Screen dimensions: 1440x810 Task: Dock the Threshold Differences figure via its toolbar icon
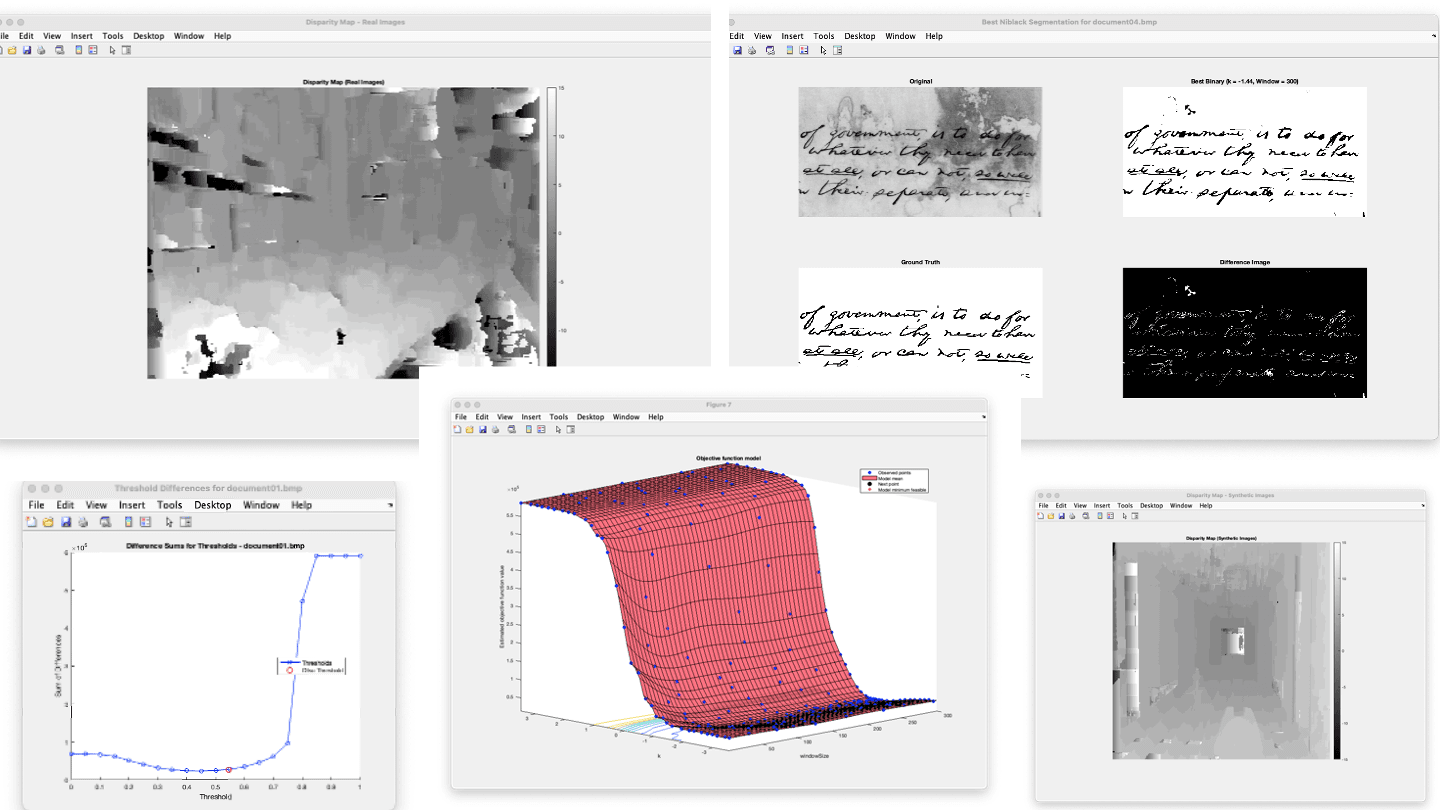click(185, 520)
